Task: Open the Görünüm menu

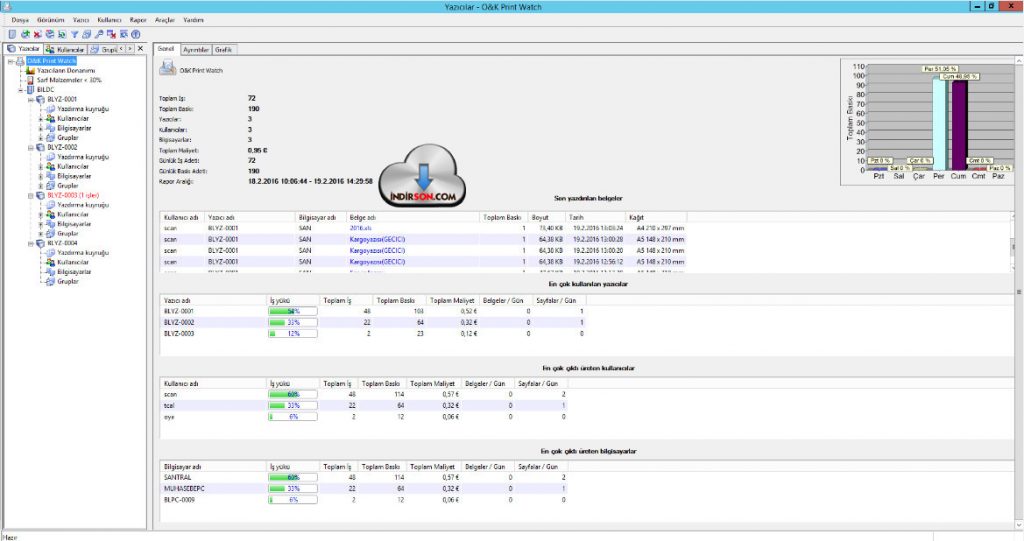Action: (50, 20)
